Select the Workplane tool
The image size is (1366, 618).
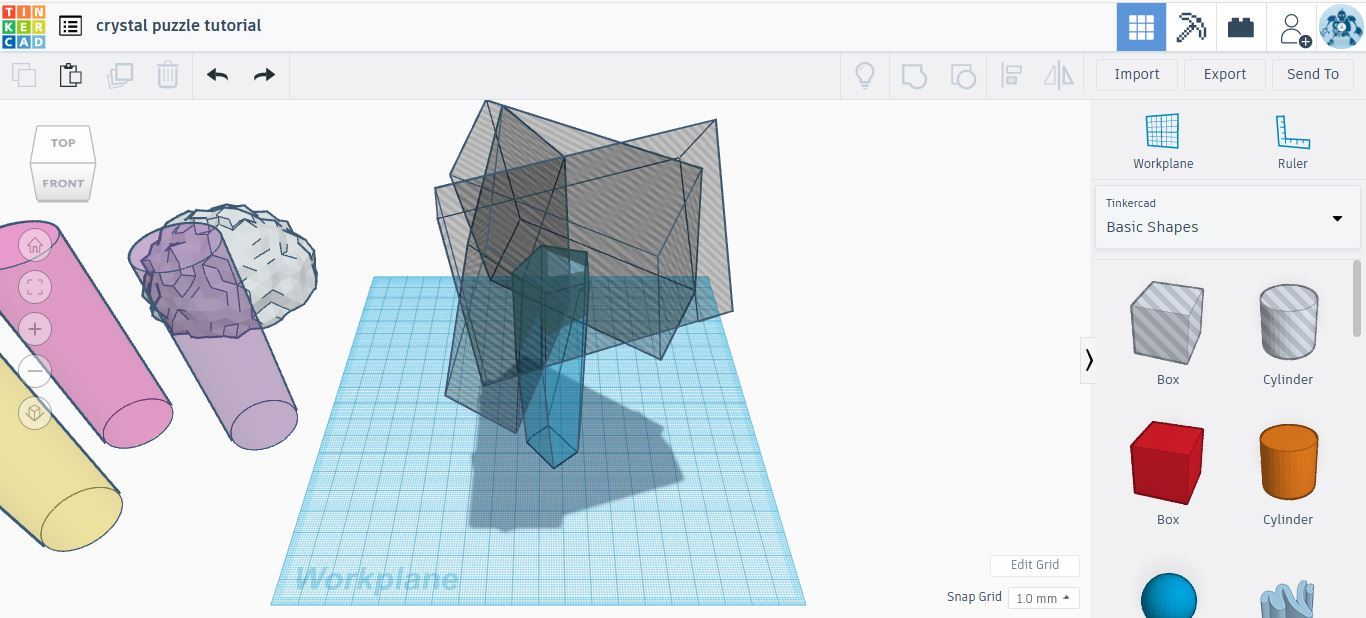coord(1163,141)
